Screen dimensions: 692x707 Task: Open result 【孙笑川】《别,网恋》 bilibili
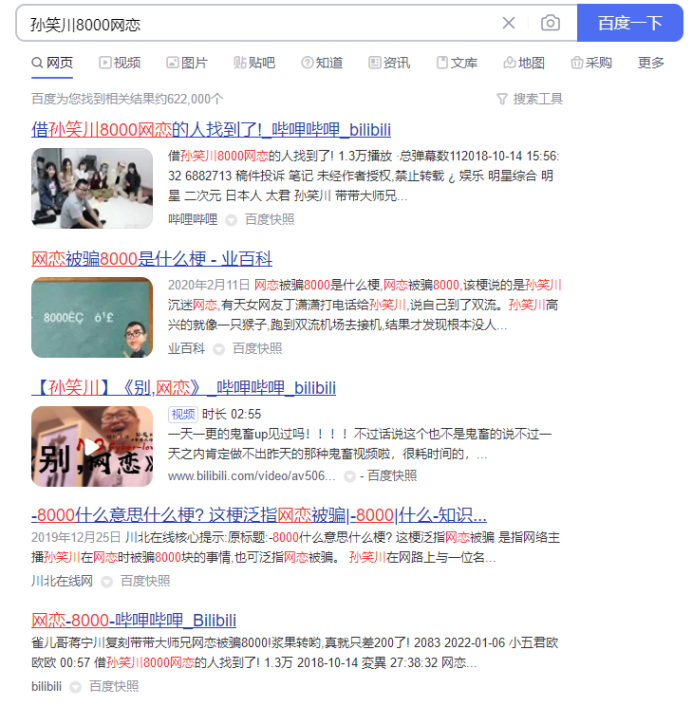(x=183, y=388)
